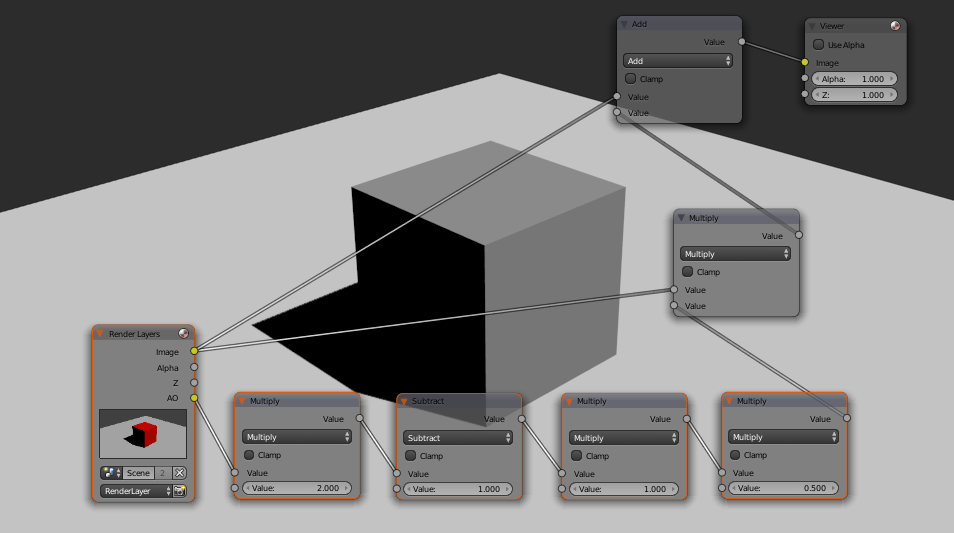The height and width of the screenshot is (533, 954).
Task: Collapse the Render Layers node triangle
Action: (x=100, y=333)
